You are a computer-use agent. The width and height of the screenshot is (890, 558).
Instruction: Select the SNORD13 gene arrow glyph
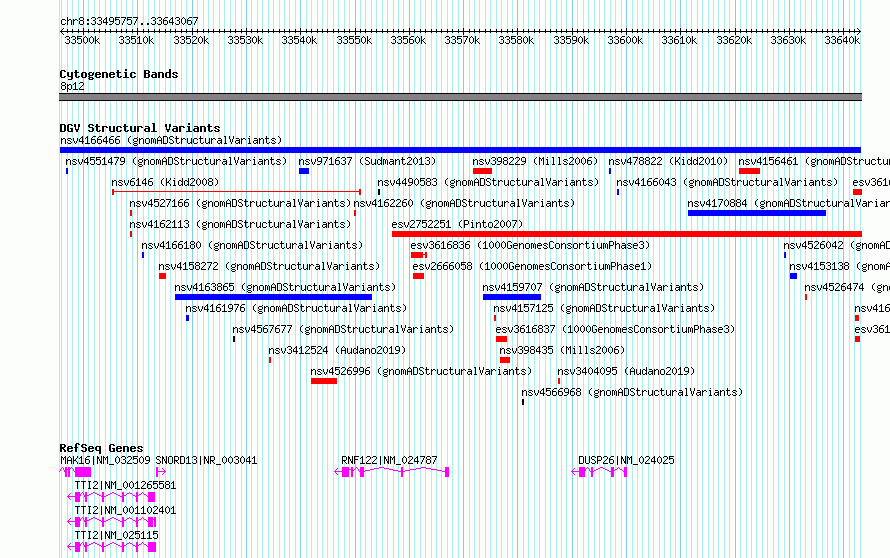[161, 472]
